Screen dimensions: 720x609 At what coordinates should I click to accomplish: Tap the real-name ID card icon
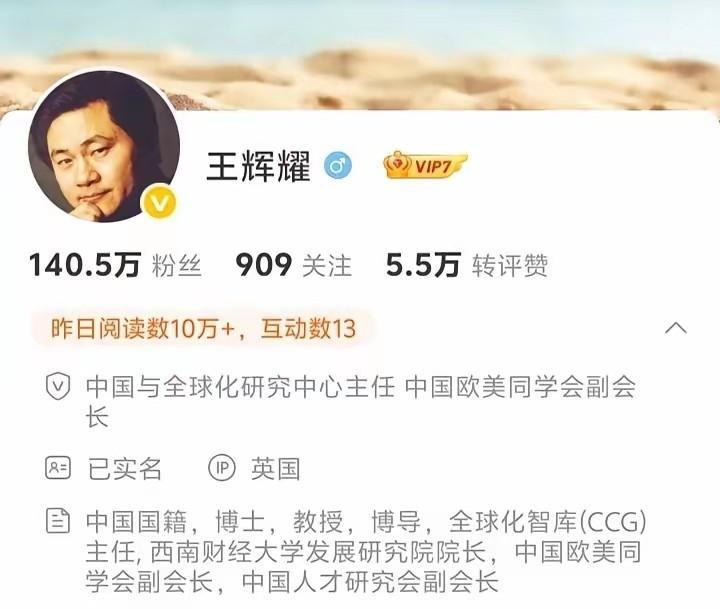click(x=58, y=468)
